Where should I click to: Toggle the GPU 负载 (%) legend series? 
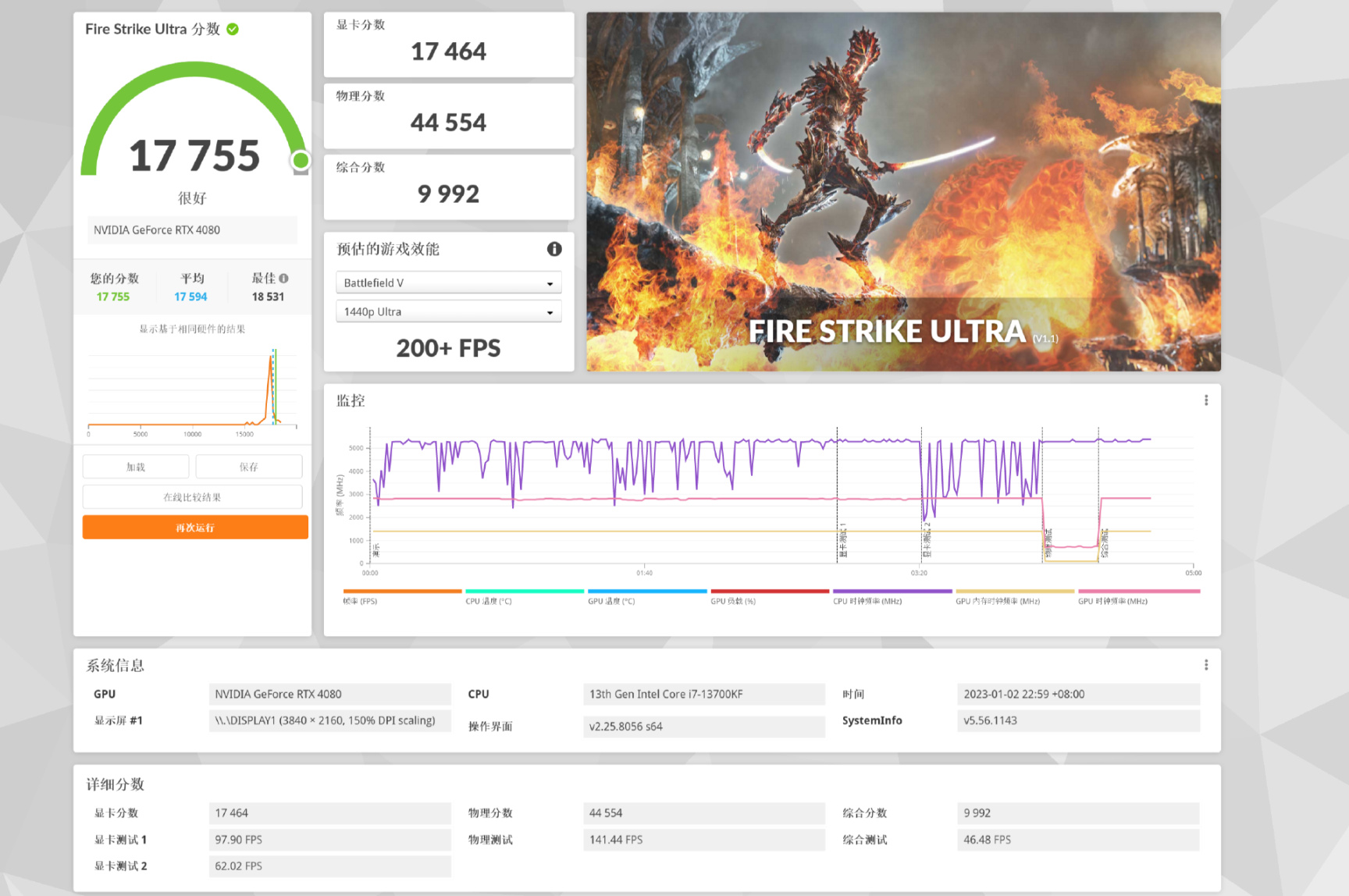point(770,596)
